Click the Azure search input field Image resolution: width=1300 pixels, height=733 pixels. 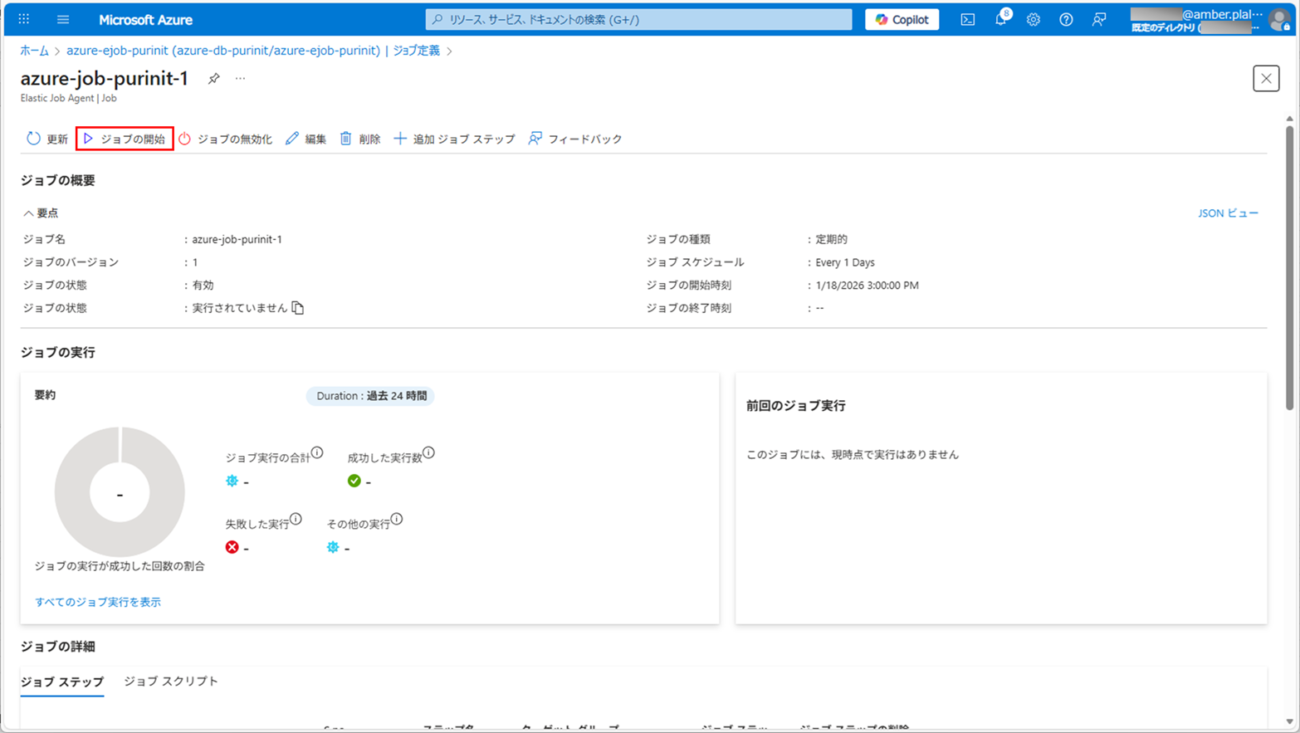[x=640, y=19]
